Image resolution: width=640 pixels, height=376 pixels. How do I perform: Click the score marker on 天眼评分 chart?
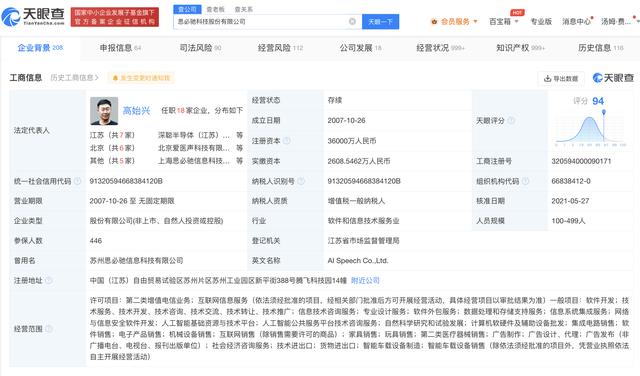[x=604, y=112]
